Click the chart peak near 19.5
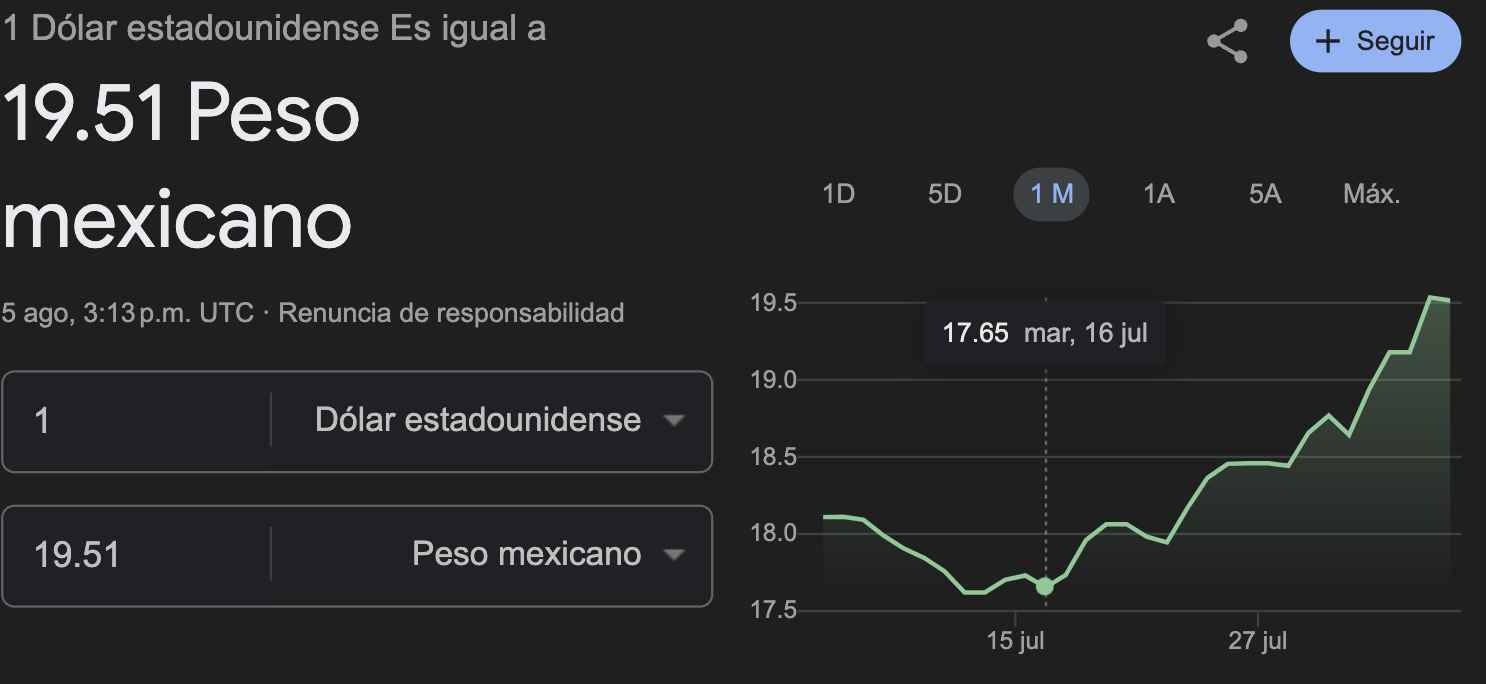The height and width of the screenshot is (684, 1486). [1431, 297]
